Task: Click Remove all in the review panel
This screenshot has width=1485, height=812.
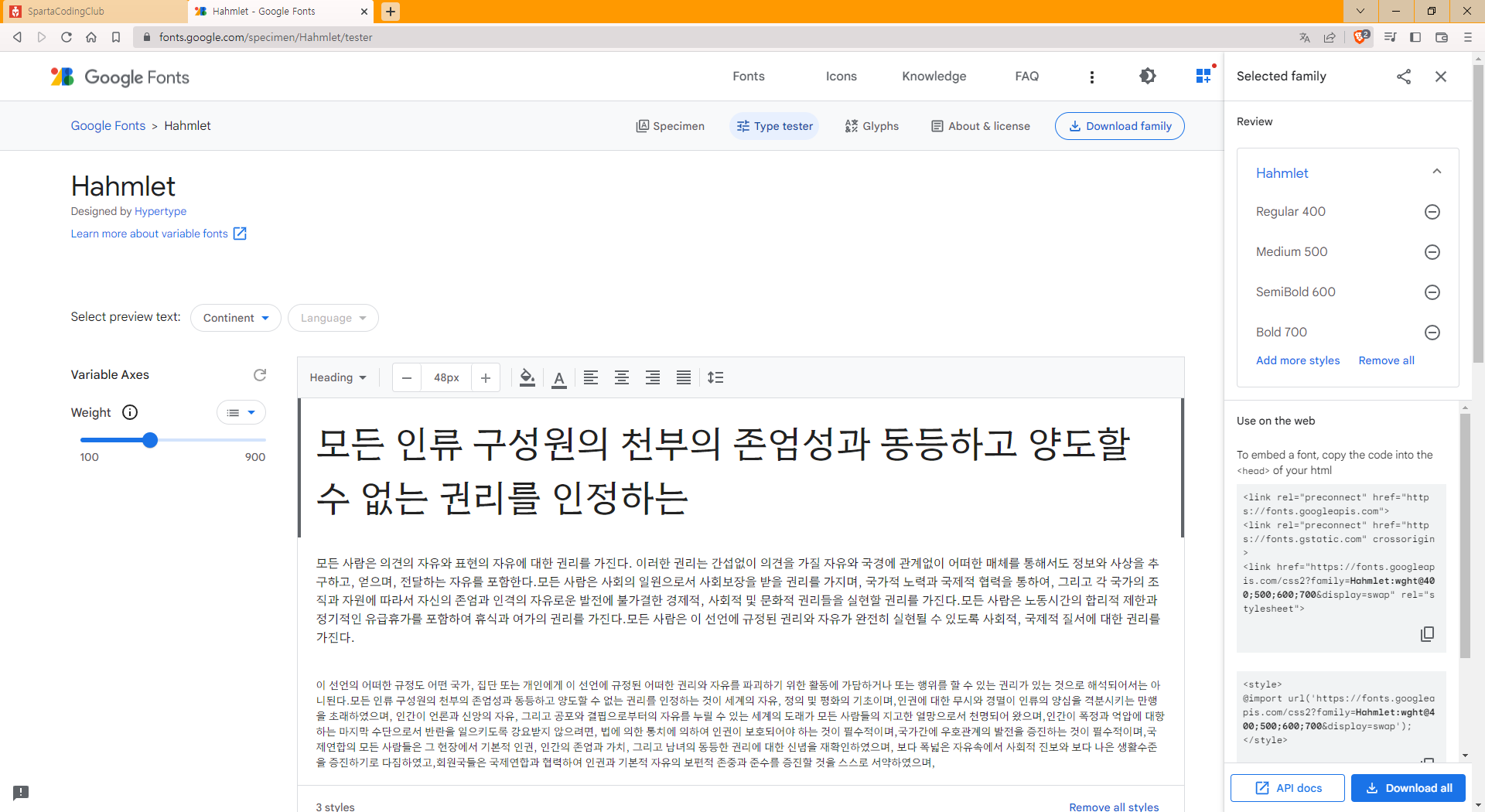Action: tap(1387, 360)
